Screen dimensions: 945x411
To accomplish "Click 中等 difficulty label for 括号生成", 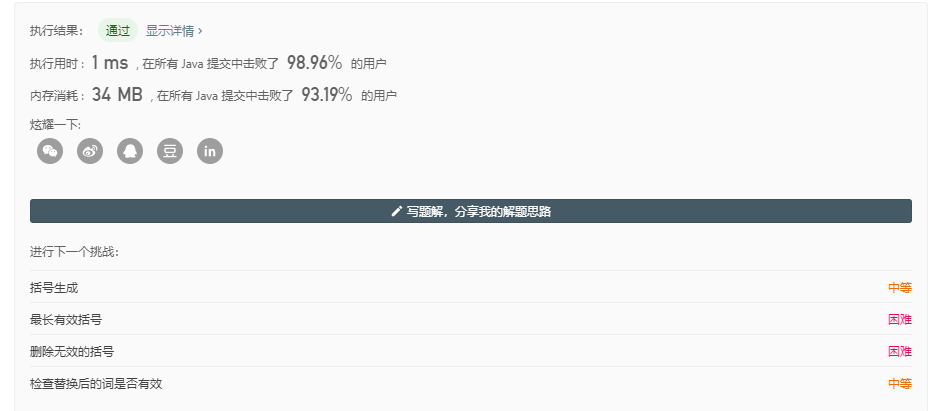I will click(900, 288).
